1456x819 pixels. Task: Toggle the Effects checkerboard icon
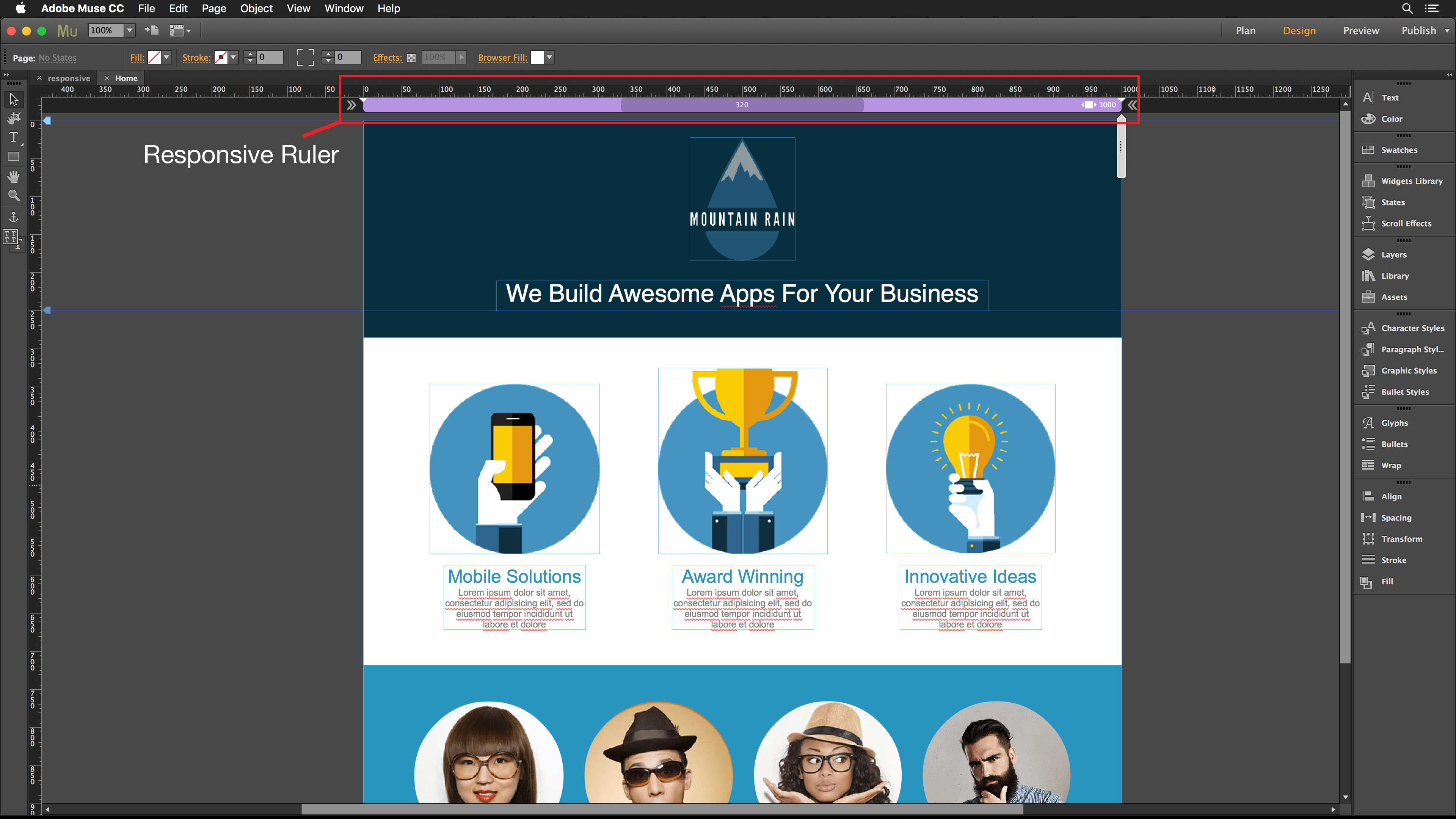pyautogui.click(x=411, y=58)
